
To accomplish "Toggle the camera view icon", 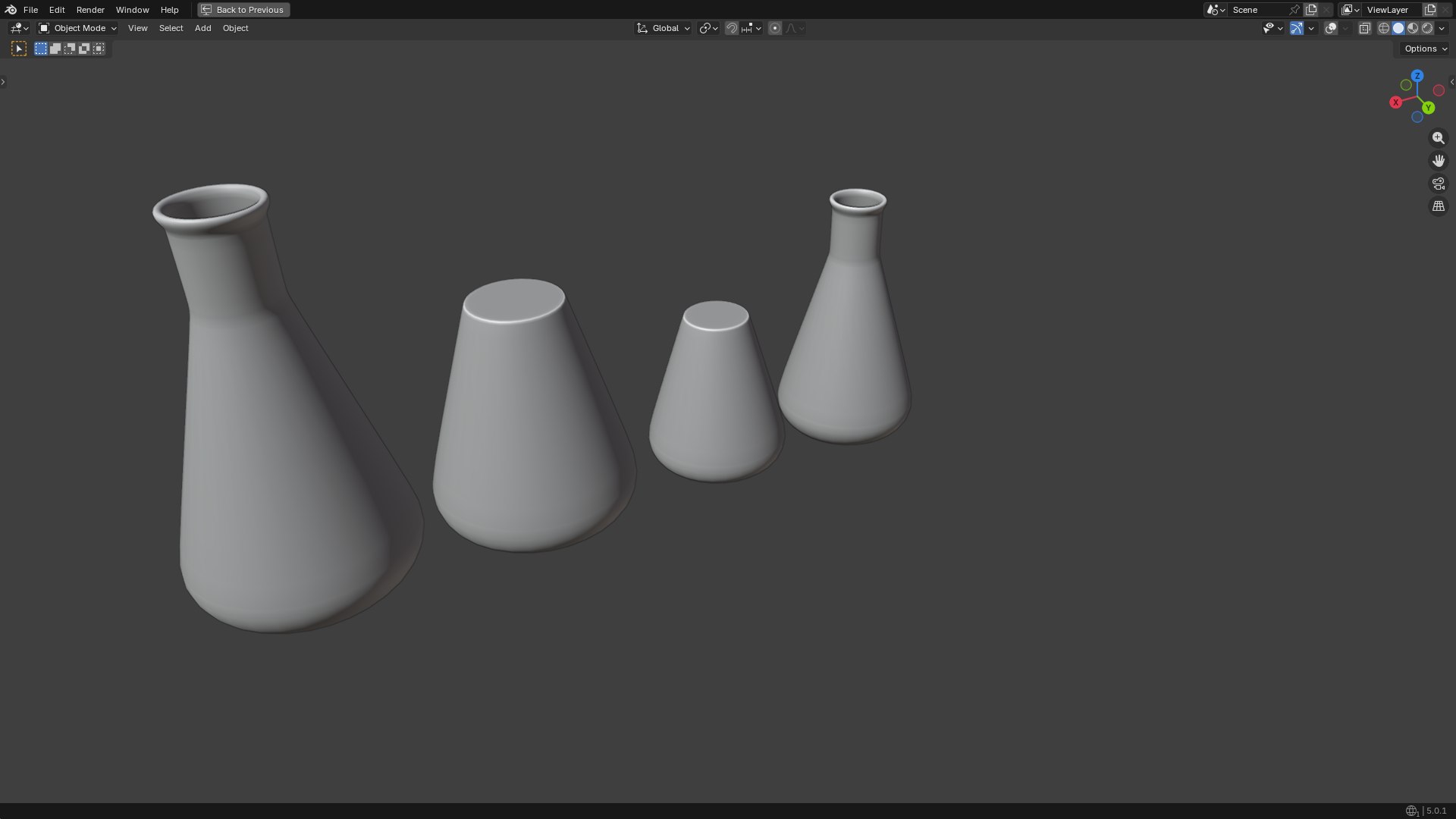I will pyautogui.click(x=1438, y=184).
